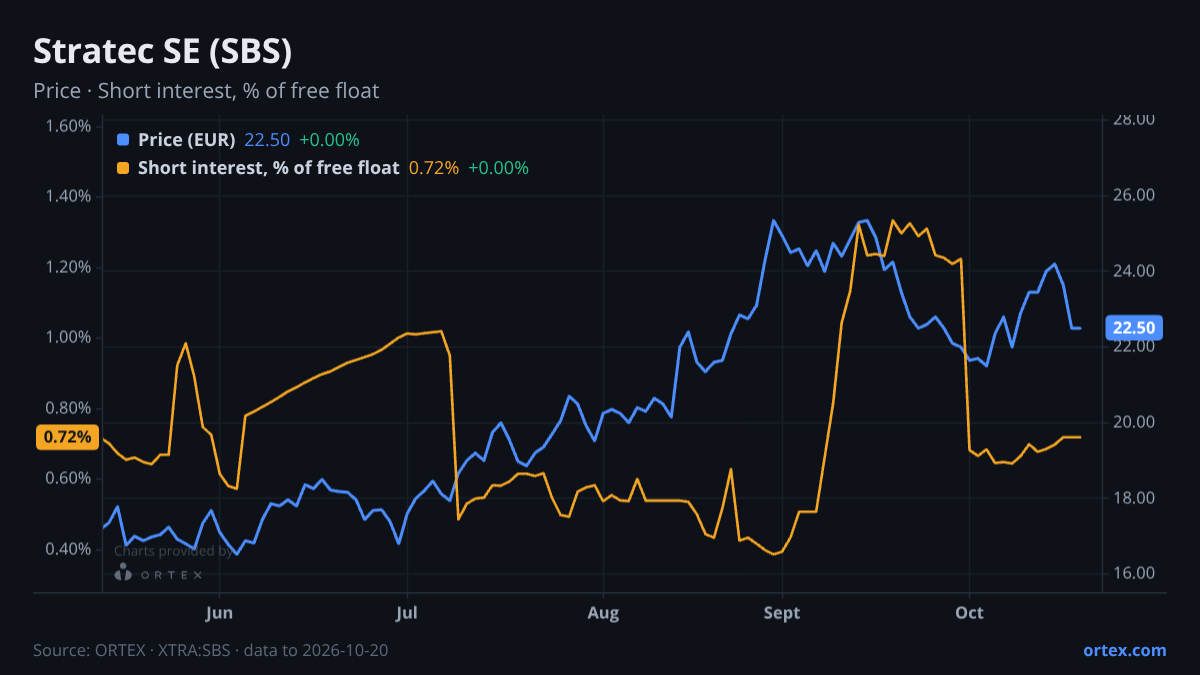Image resolution: width=1200 pixels, height=675 pixels.
Task: Click the Sept label on time axis
Action: pyautogui.click(x=782, y=612)
